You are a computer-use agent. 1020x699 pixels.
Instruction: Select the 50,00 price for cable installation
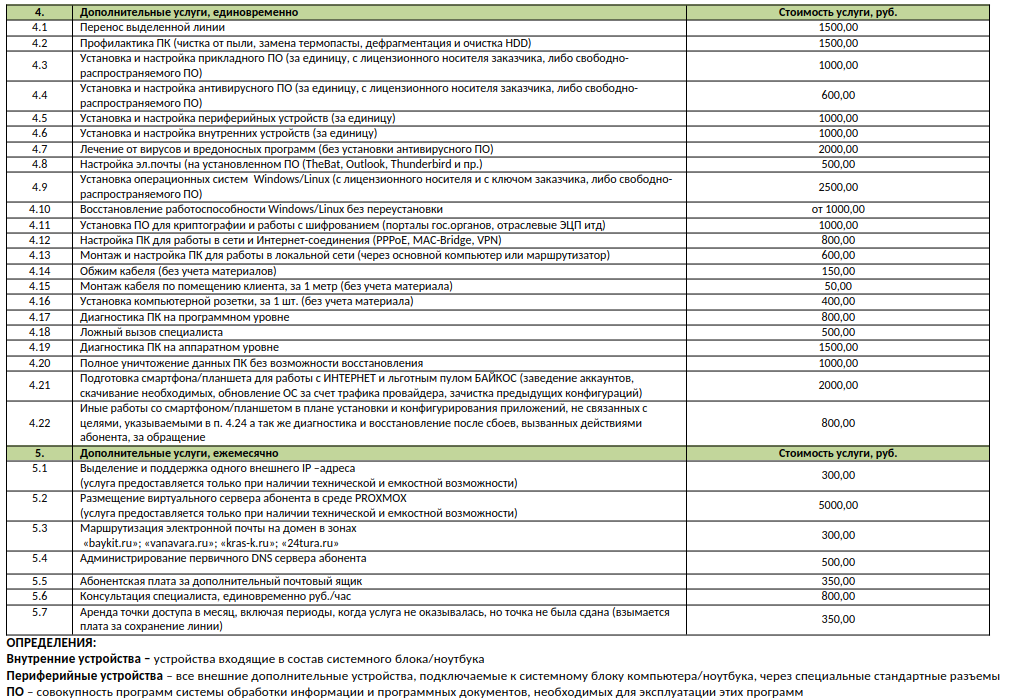[x=838, y=286]
